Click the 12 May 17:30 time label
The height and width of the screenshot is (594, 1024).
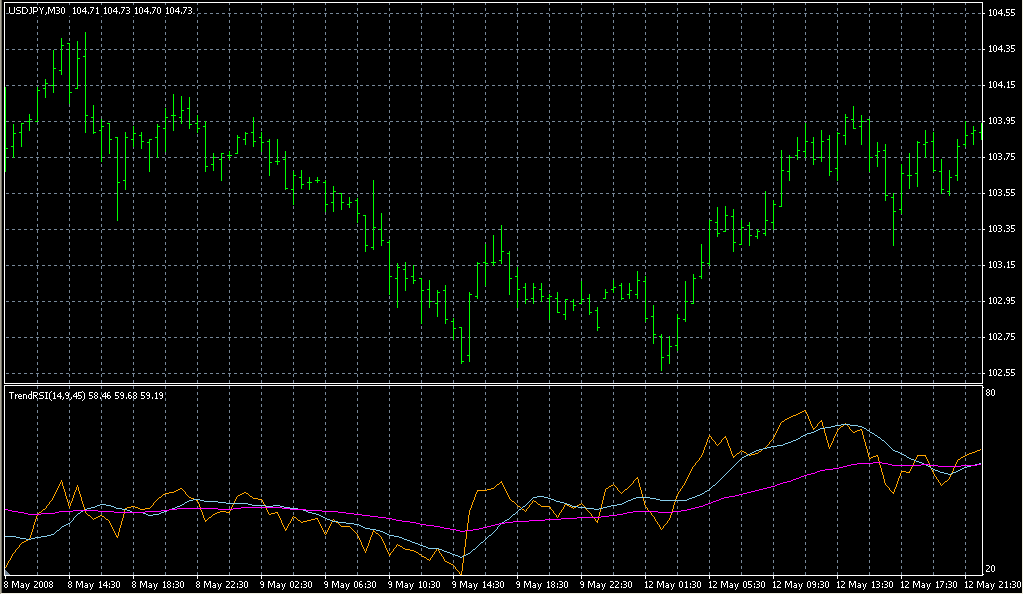point(929,584)
